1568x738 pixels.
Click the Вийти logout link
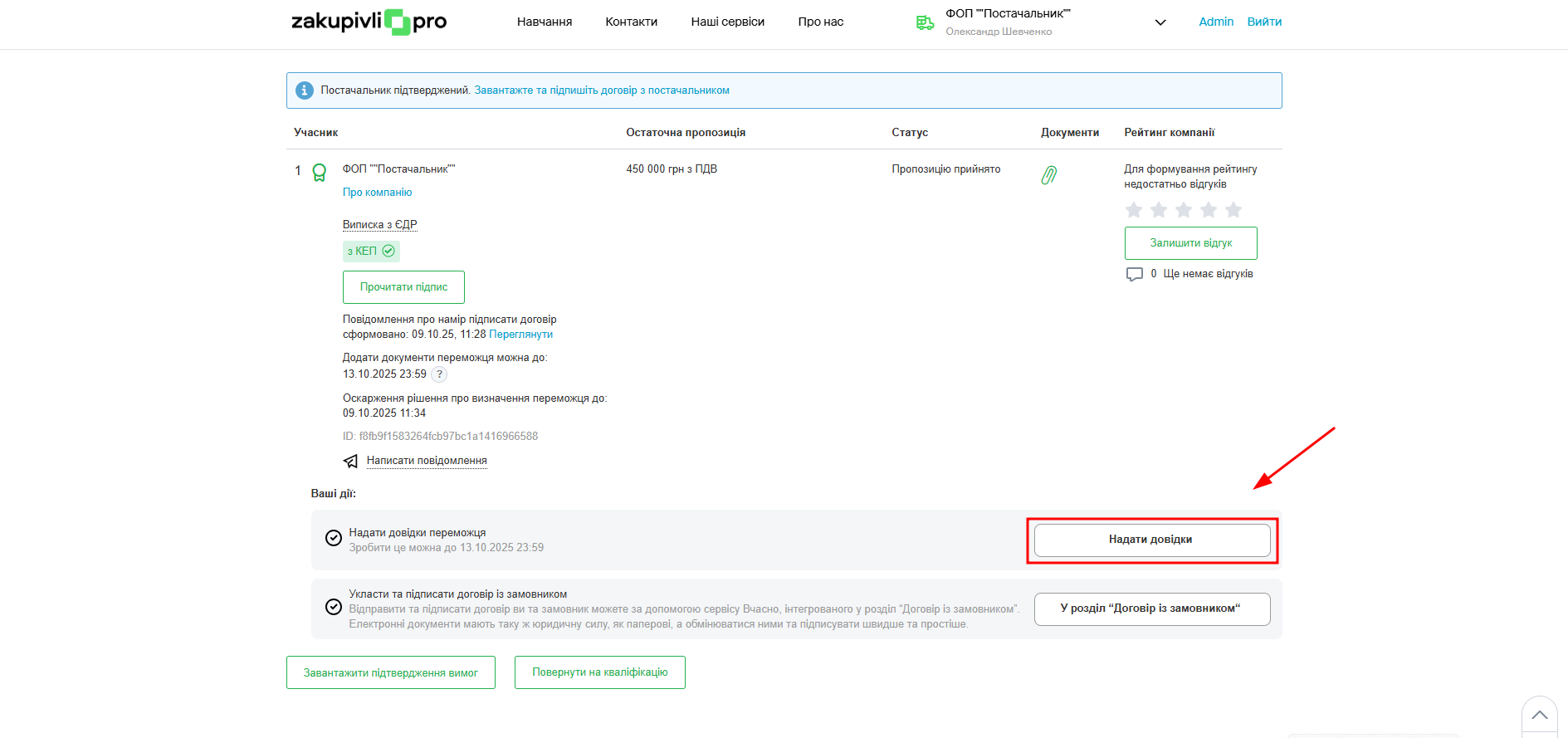pos(1264,22)
